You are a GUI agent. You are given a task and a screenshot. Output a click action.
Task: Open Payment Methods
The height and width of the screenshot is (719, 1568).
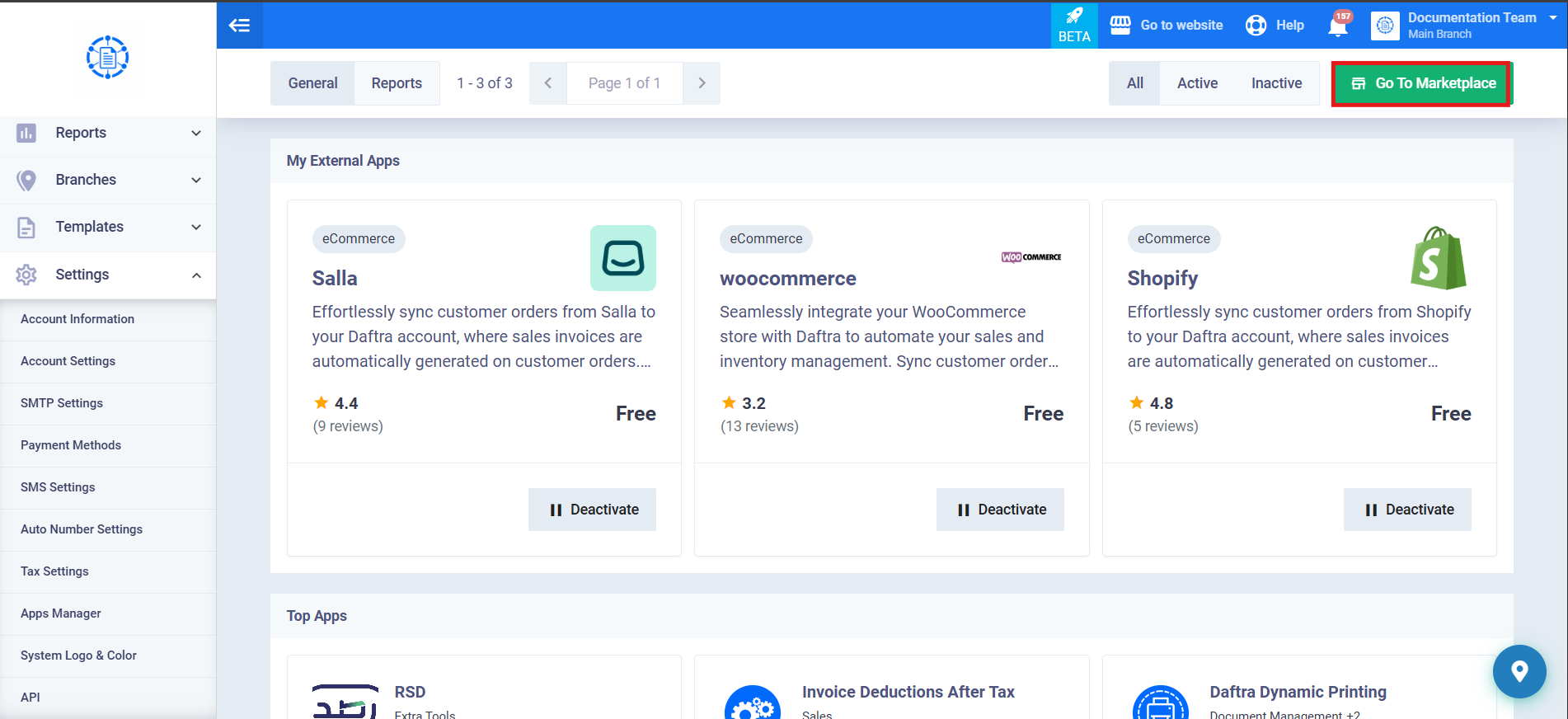[108, 445]
